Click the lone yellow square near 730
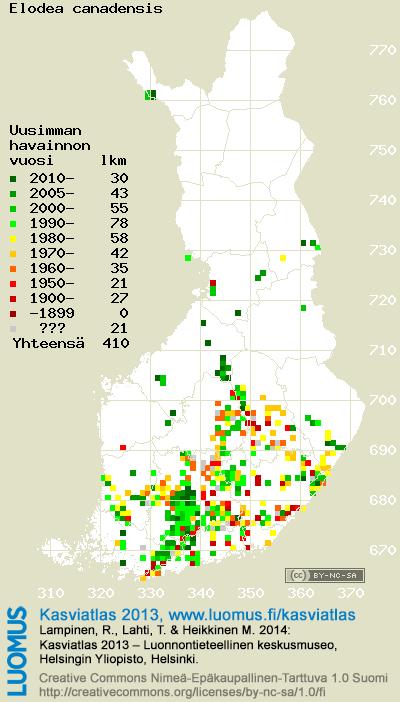The width and height of the screenshot is (400, 702). pyautogui.click(x=283, y=258)
